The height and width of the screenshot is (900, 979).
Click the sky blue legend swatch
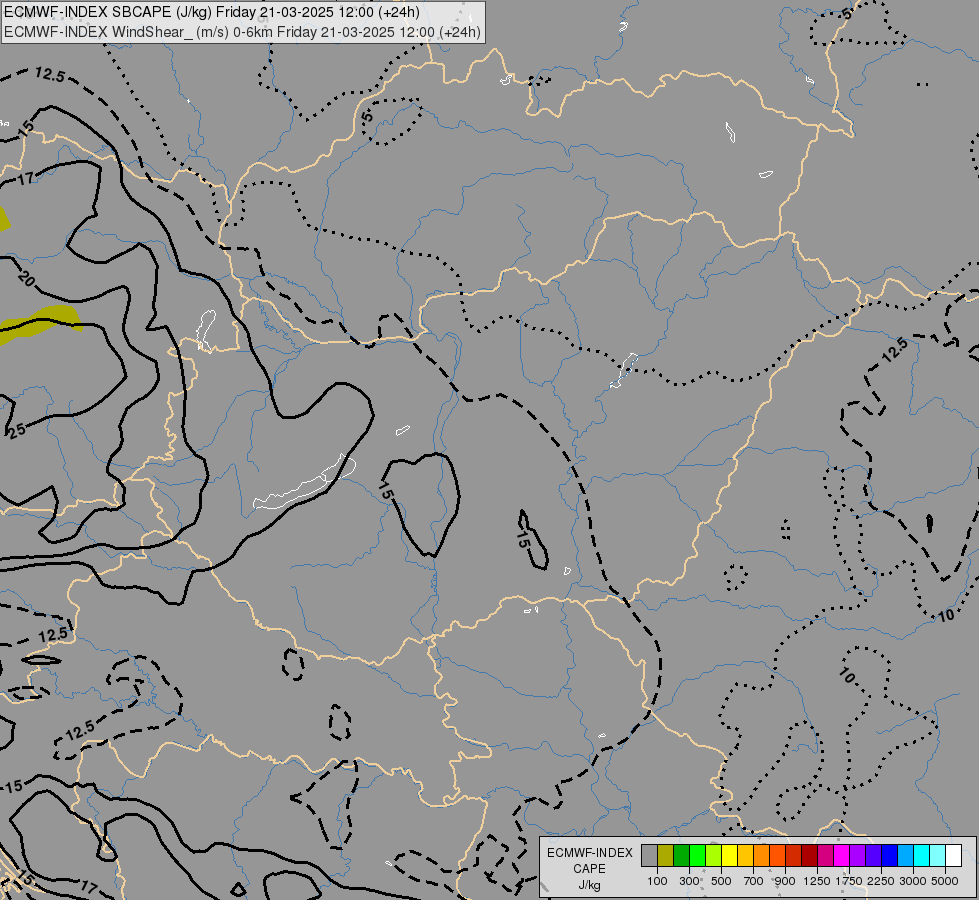[x=906, y=855]
